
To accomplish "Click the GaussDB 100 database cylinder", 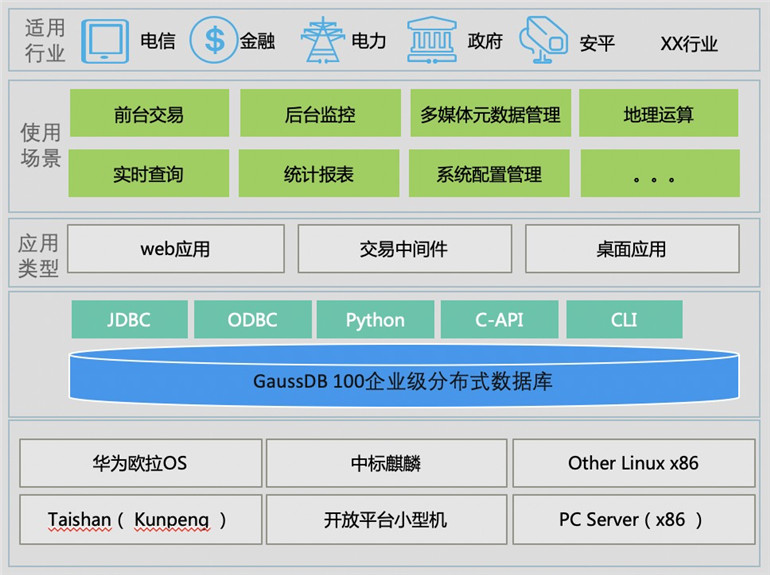I will point(404,376).
